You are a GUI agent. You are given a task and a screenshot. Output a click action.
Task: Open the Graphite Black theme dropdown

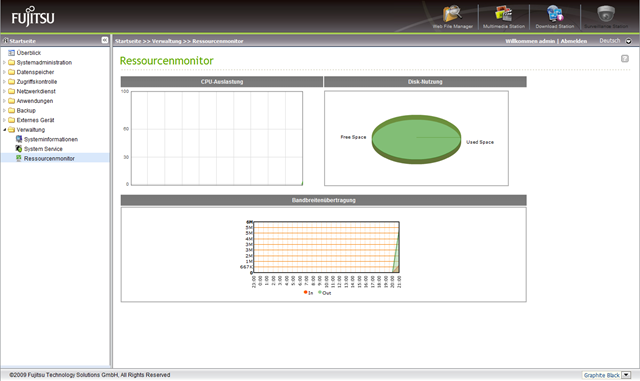626,375
